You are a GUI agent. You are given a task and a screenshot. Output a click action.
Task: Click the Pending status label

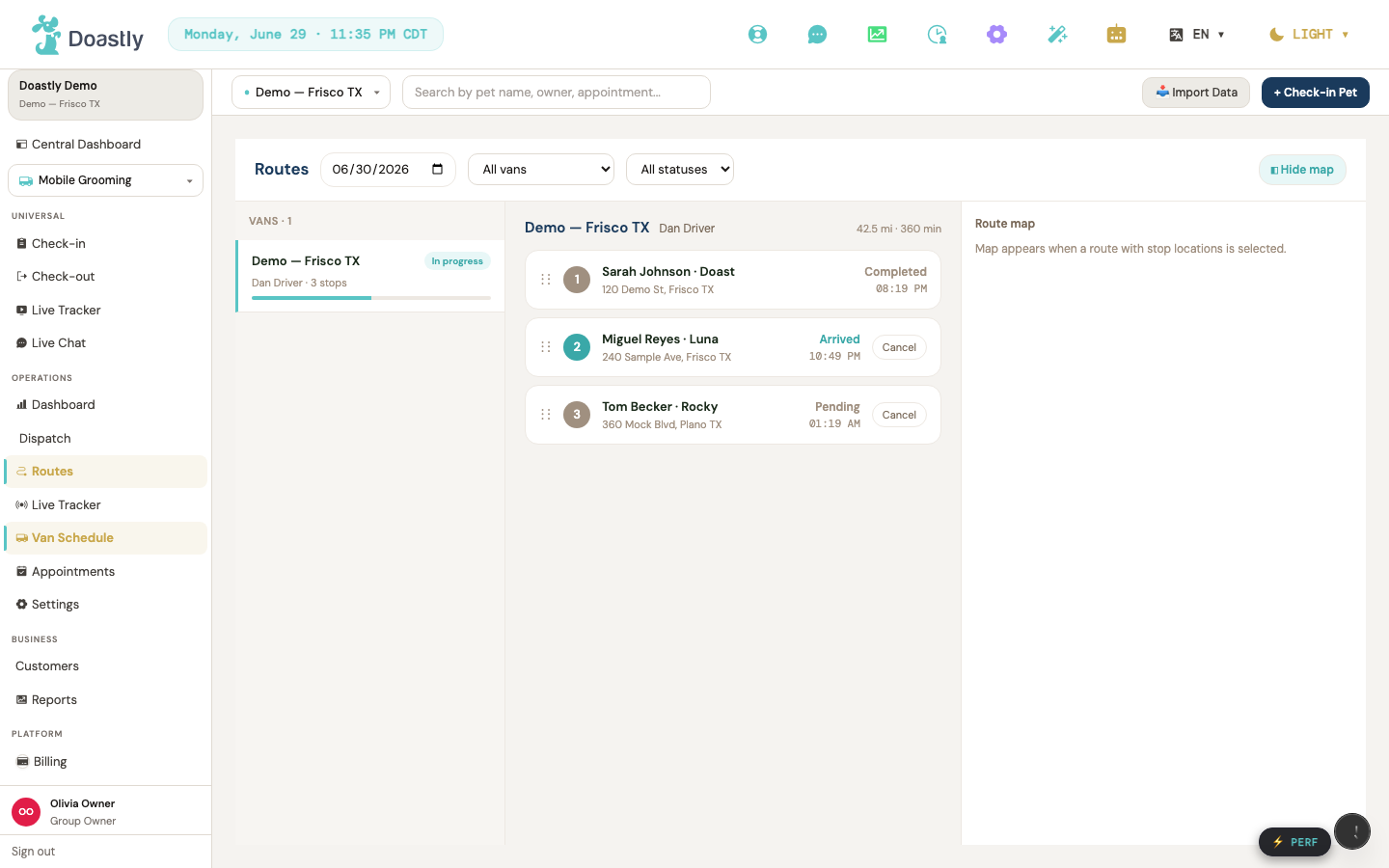click(x=837, y=407)
